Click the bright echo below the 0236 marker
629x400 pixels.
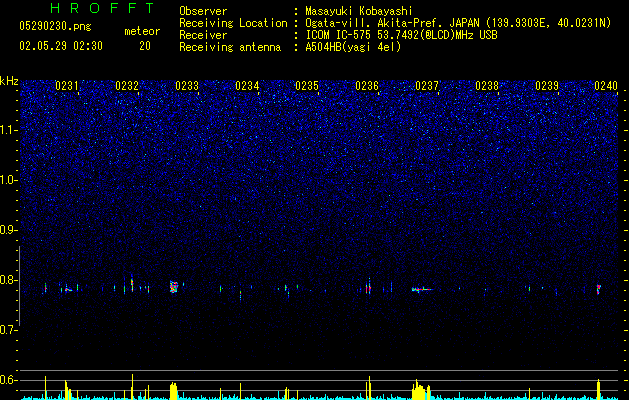[369, 288]
